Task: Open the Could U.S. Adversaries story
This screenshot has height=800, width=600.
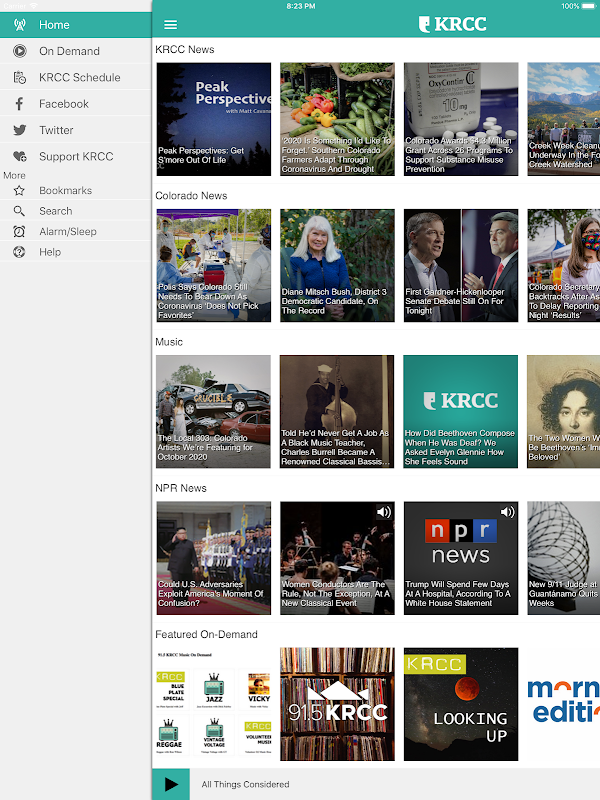Action: point(214,558)
